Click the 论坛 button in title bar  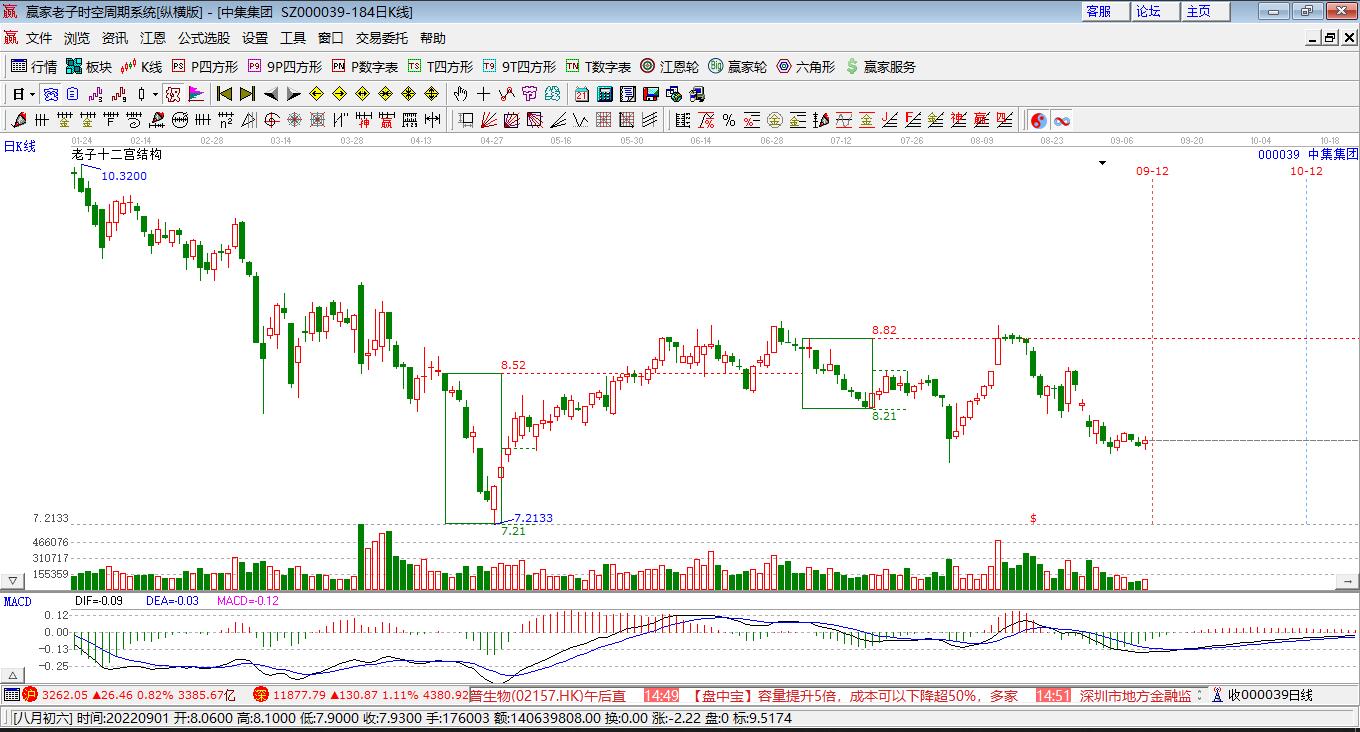(1155, 11)
